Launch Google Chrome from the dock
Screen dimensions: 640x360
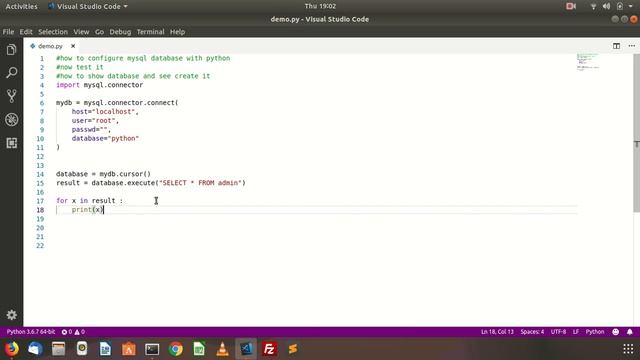pos(176,349)
